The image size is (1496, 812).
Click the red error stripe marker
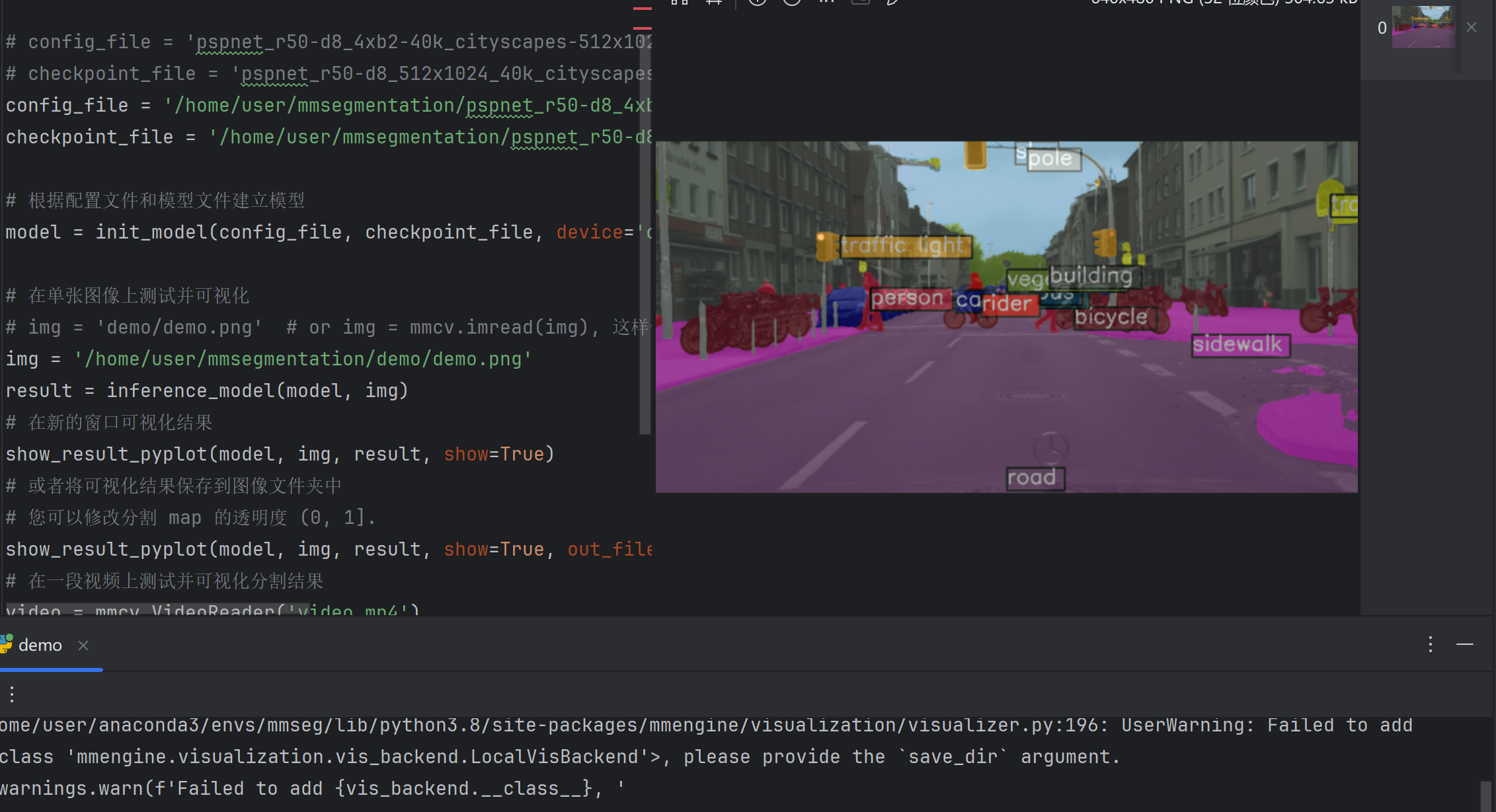[642, 28]
